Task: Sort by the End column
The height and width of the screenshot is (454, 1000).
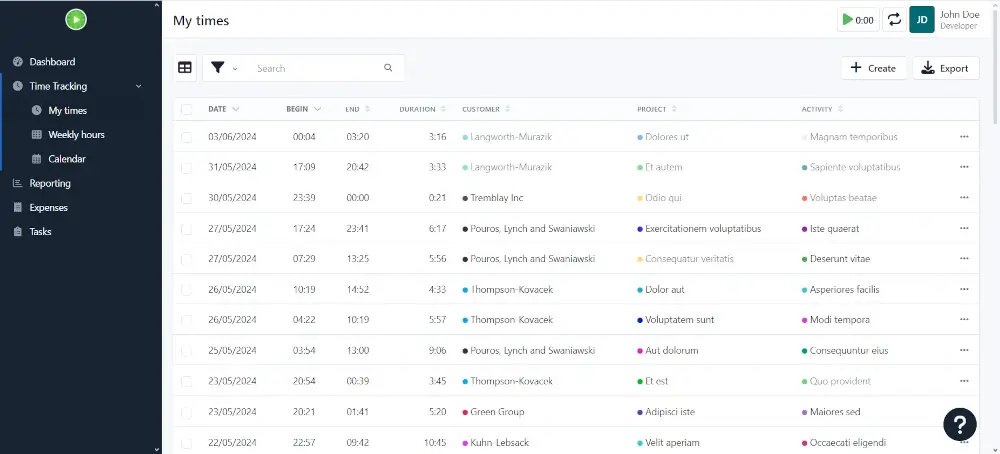Action: click(357, 109)
